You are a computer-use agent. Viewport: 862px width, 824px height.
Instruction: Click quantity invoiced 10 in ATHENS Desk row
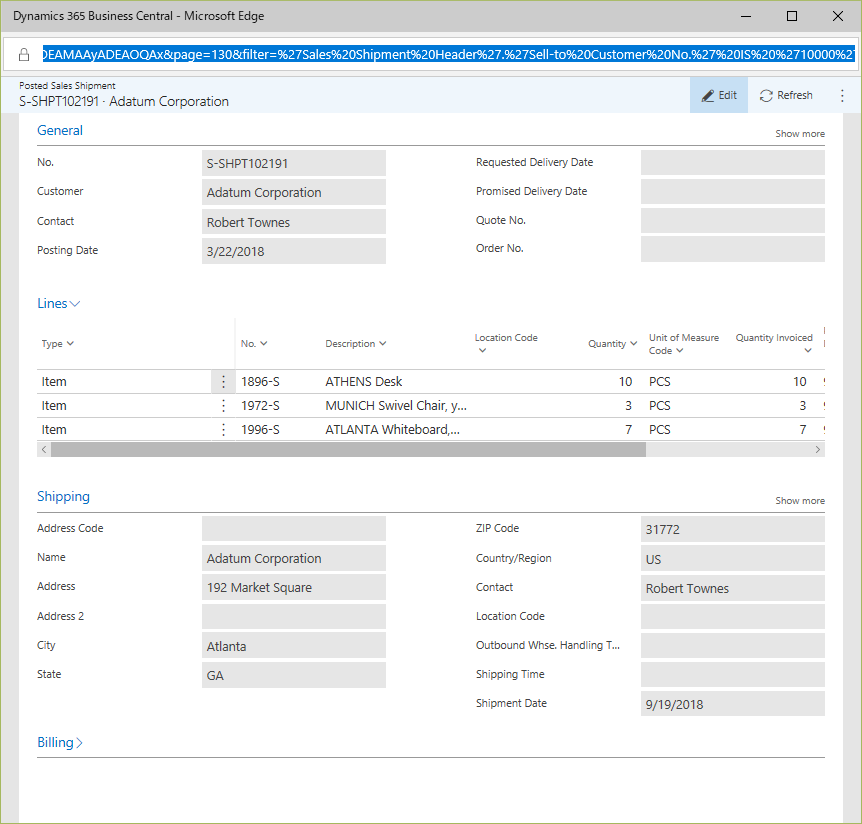799,381
